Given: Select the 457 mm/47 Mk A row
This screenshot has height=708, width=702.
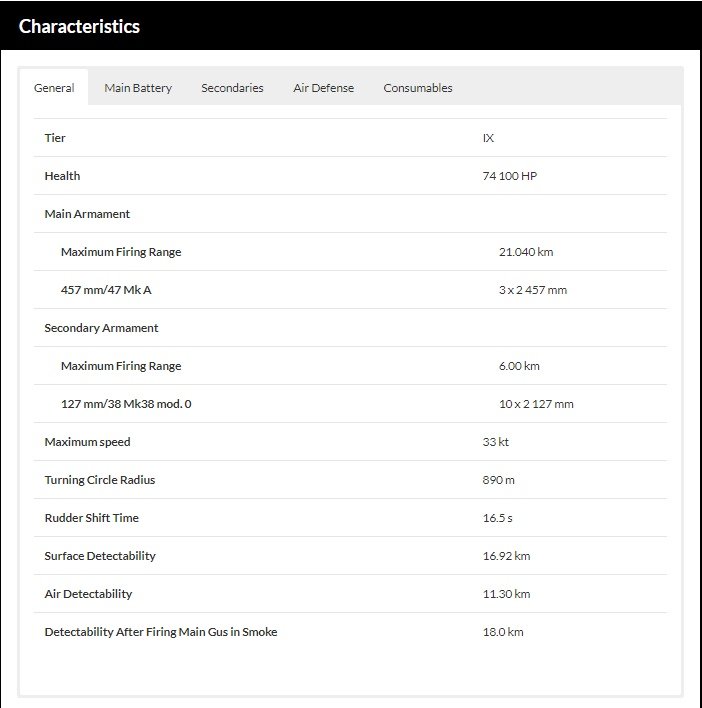Looking at the screenshot, I should point(350,289).
